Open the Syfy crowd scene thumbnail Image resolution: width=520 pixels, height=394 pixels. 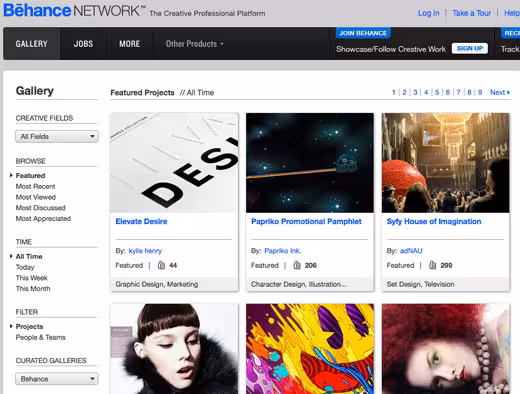point(445,163)
